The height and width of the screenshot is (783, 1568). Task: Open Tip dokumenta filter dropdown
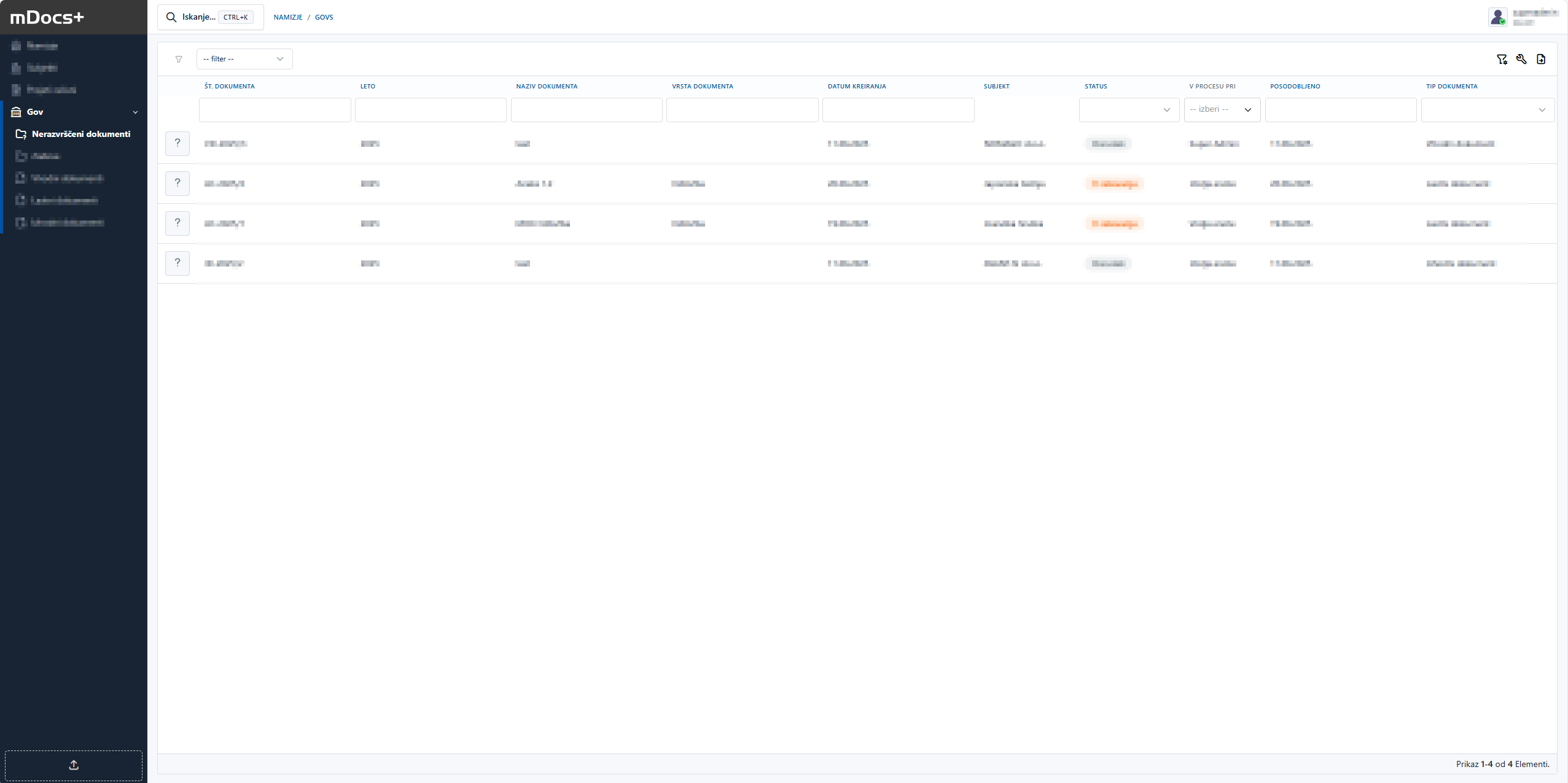click(x=1488, y=110)
